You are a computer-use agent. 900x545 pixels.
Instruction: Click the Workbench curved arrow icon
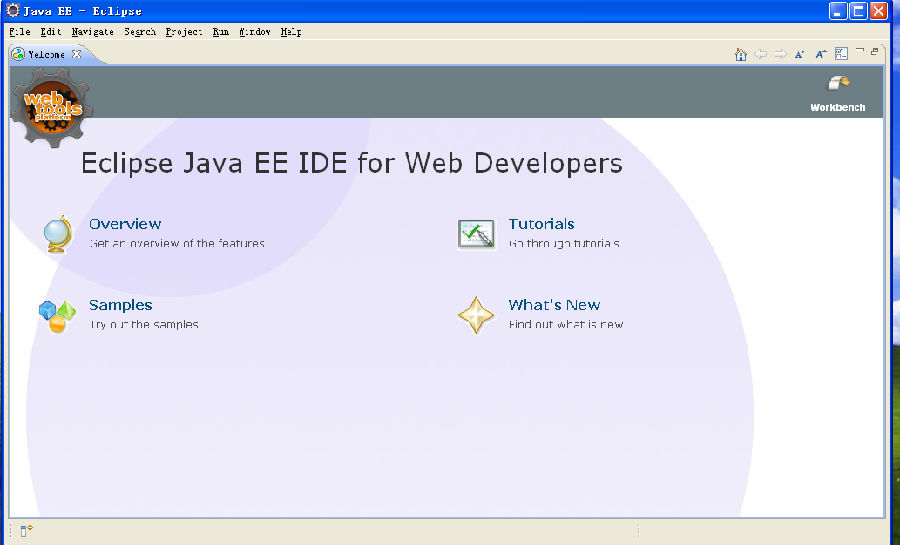838,83
